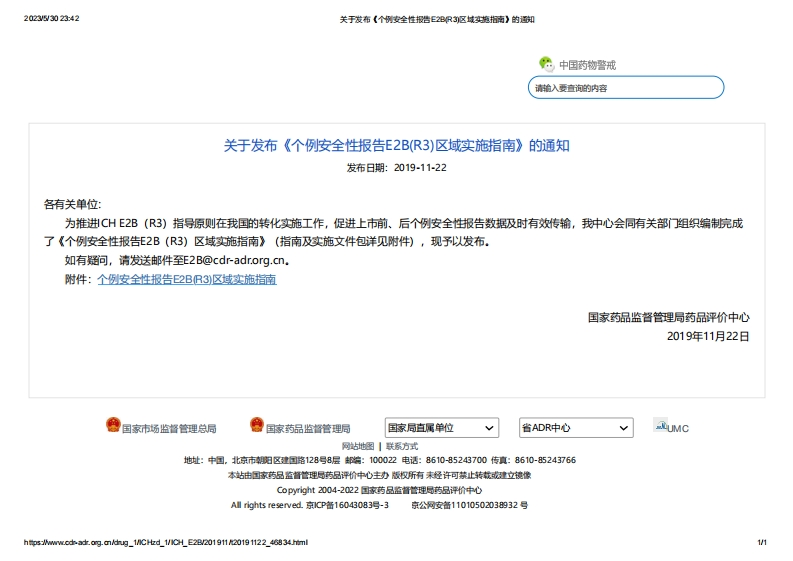Open the 国家药品监督管理局 link

coord(308,428)
